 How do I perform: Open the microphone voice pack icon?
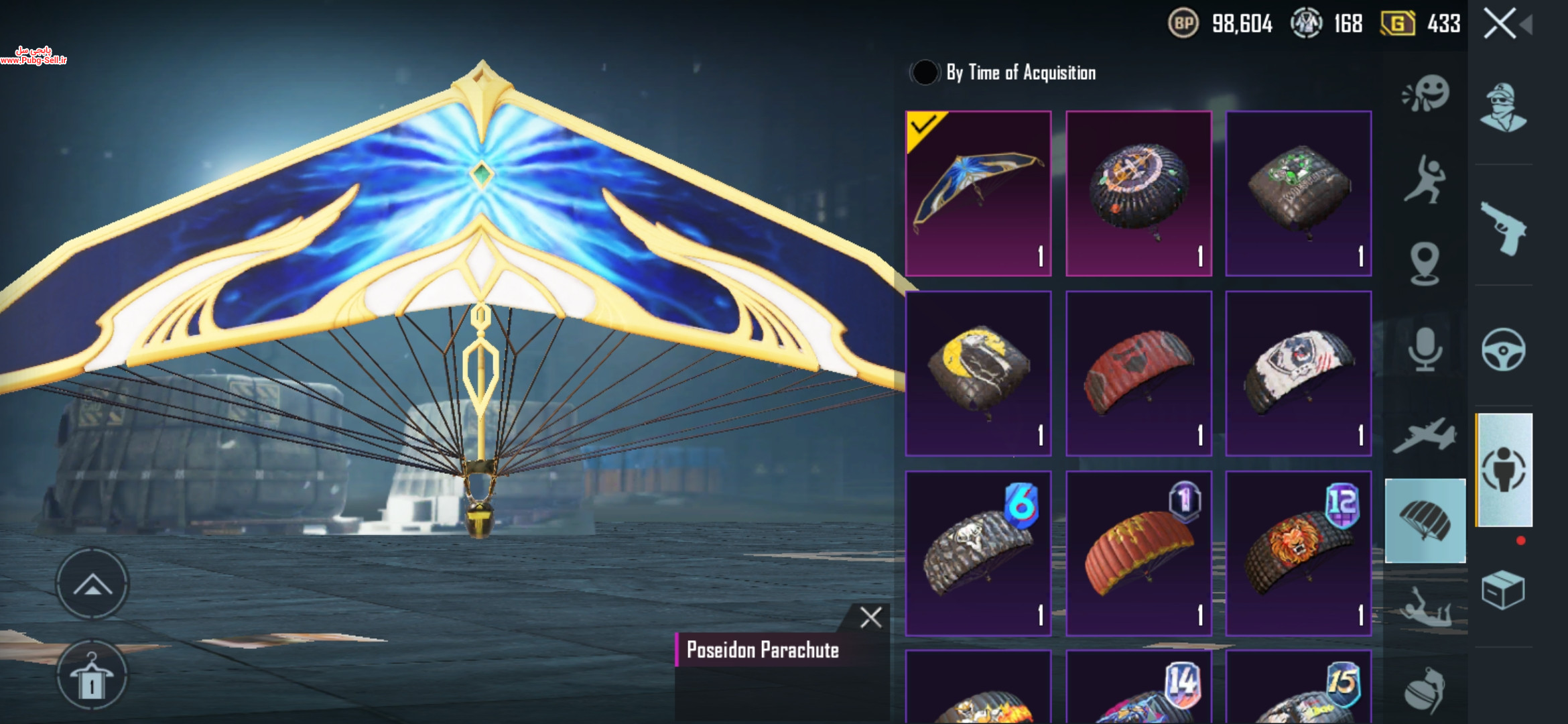tap(1425, 349)
